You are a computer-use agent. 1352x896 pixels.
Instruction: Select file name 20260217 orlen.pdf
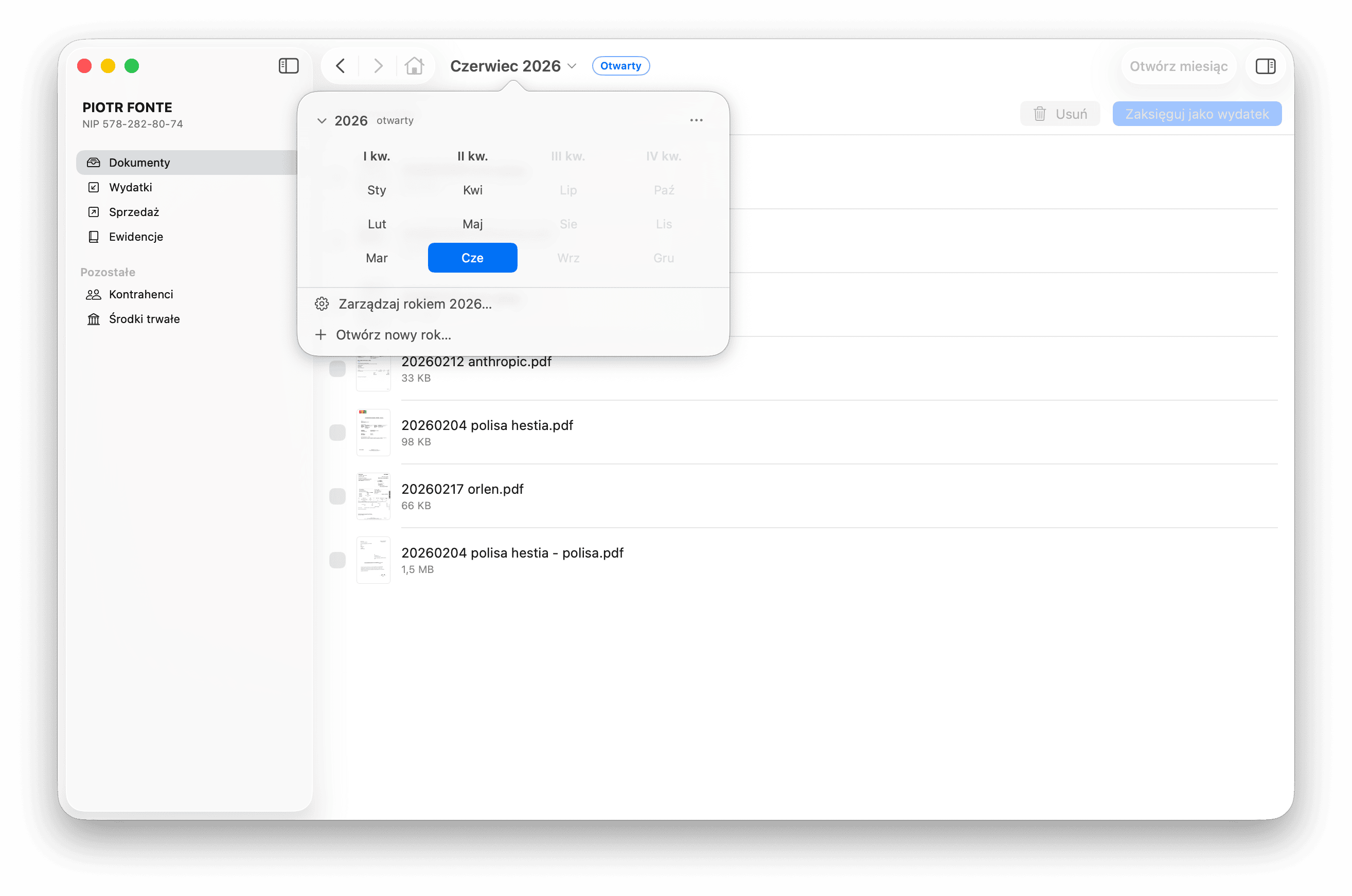462,489
